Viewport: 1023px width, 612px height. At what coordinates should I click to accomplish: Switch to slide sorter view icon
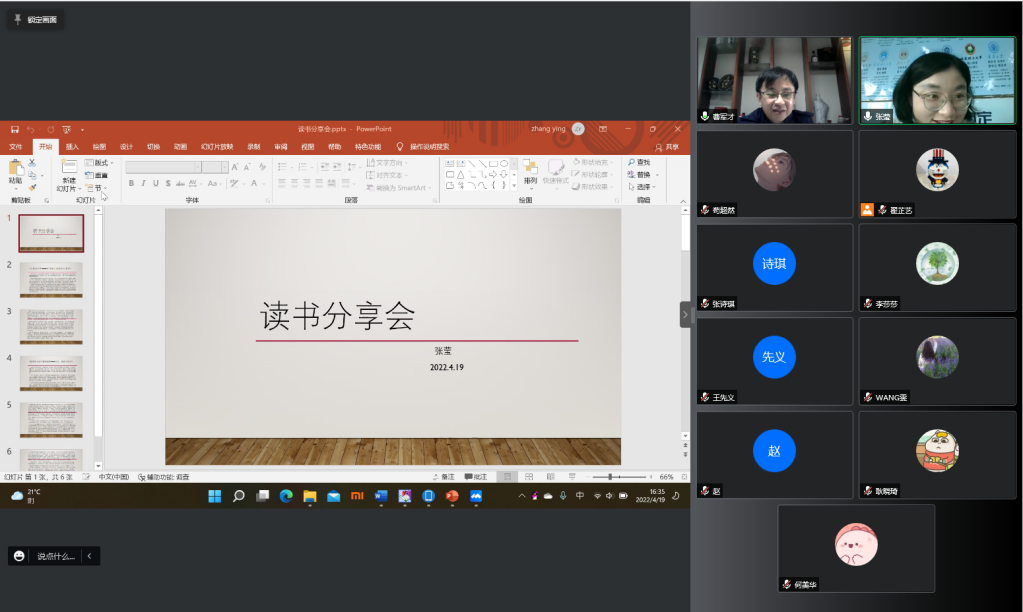(x=529, y=477)
